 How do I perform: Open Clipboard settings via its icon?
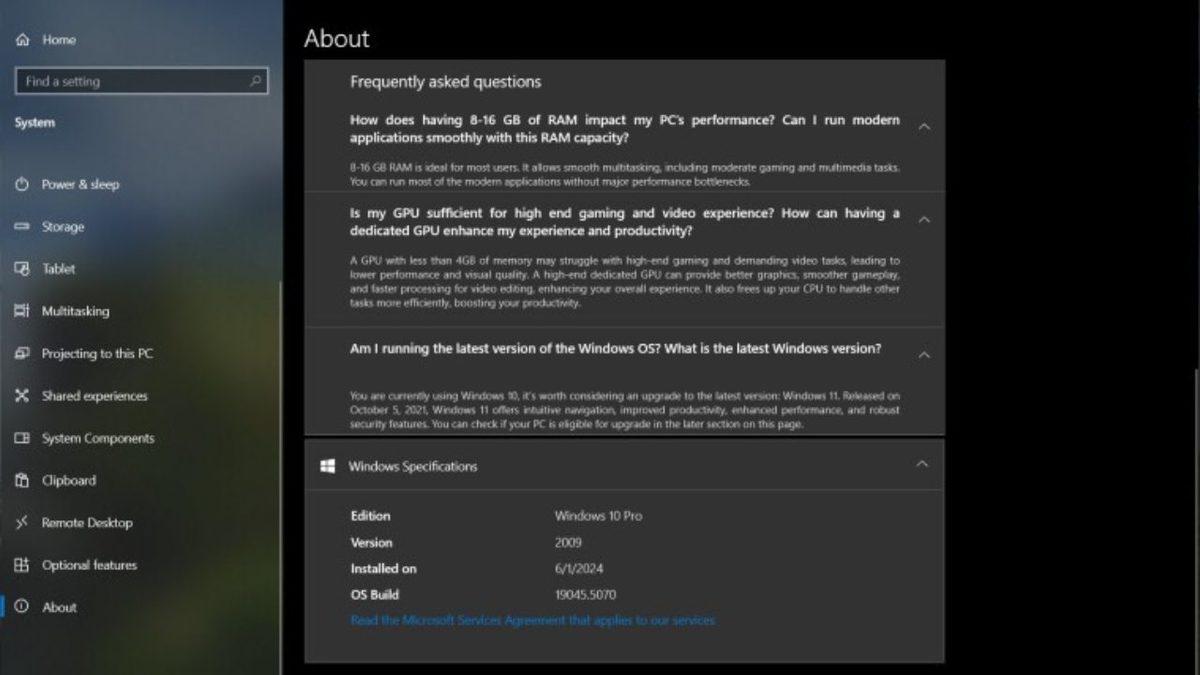point(21,480)
